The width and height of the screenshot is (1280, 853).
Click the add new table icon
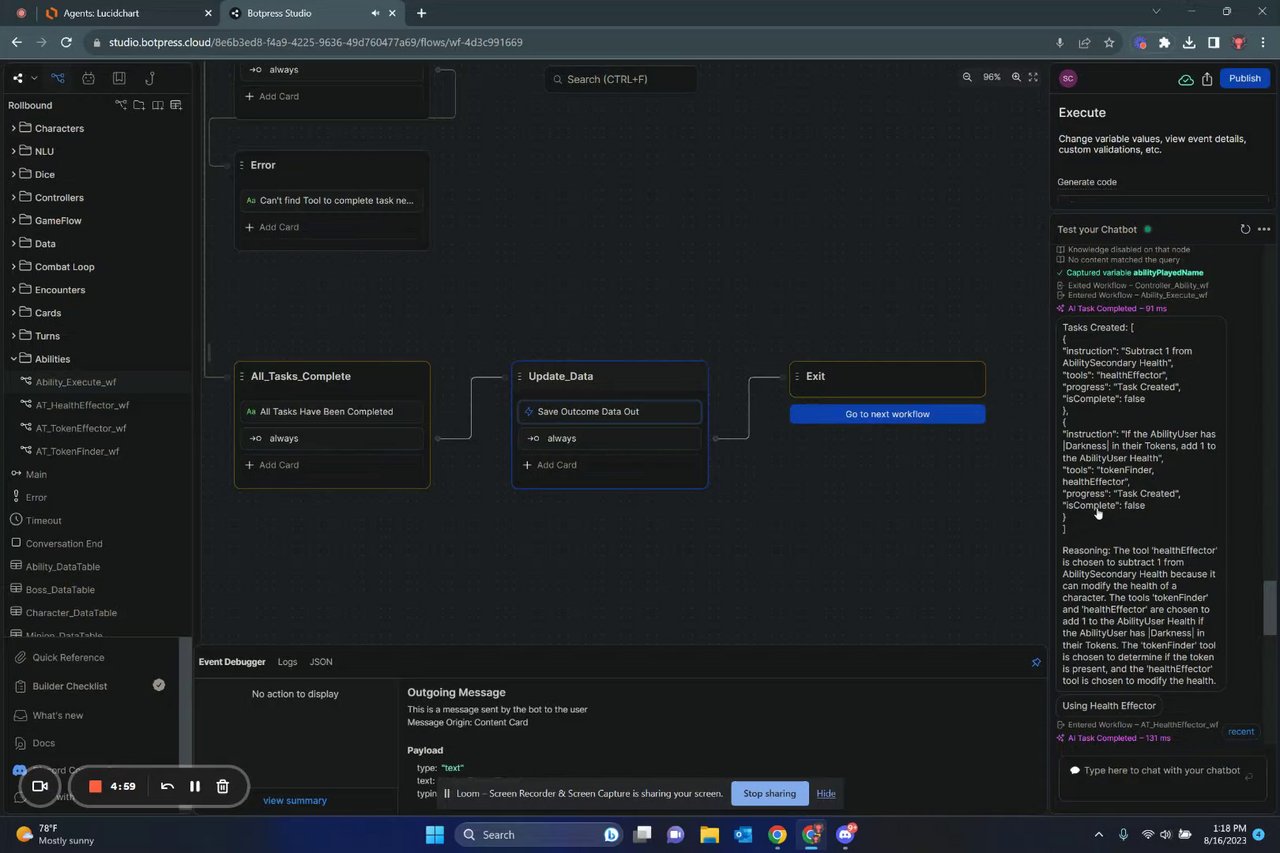pyautogui.click(x=176, y=105)
